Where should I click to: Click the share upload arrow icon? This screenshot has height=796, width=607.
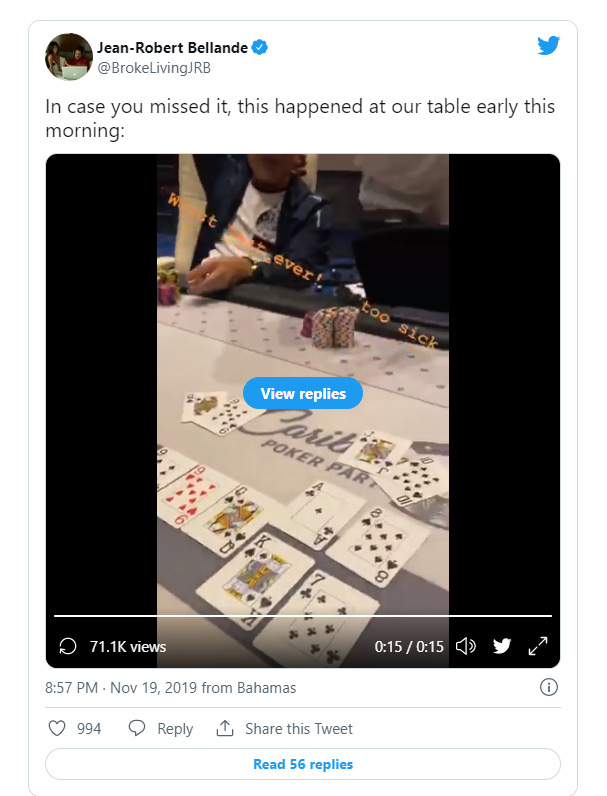point(225,728)
